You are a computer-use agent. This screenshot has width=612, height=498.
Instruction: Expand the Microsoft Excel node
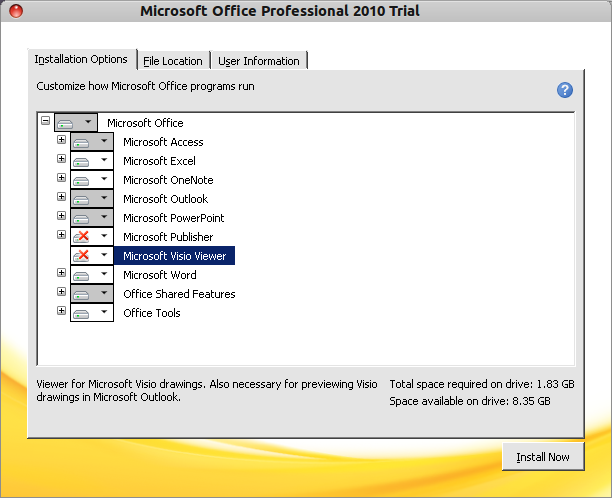[61, 158]
